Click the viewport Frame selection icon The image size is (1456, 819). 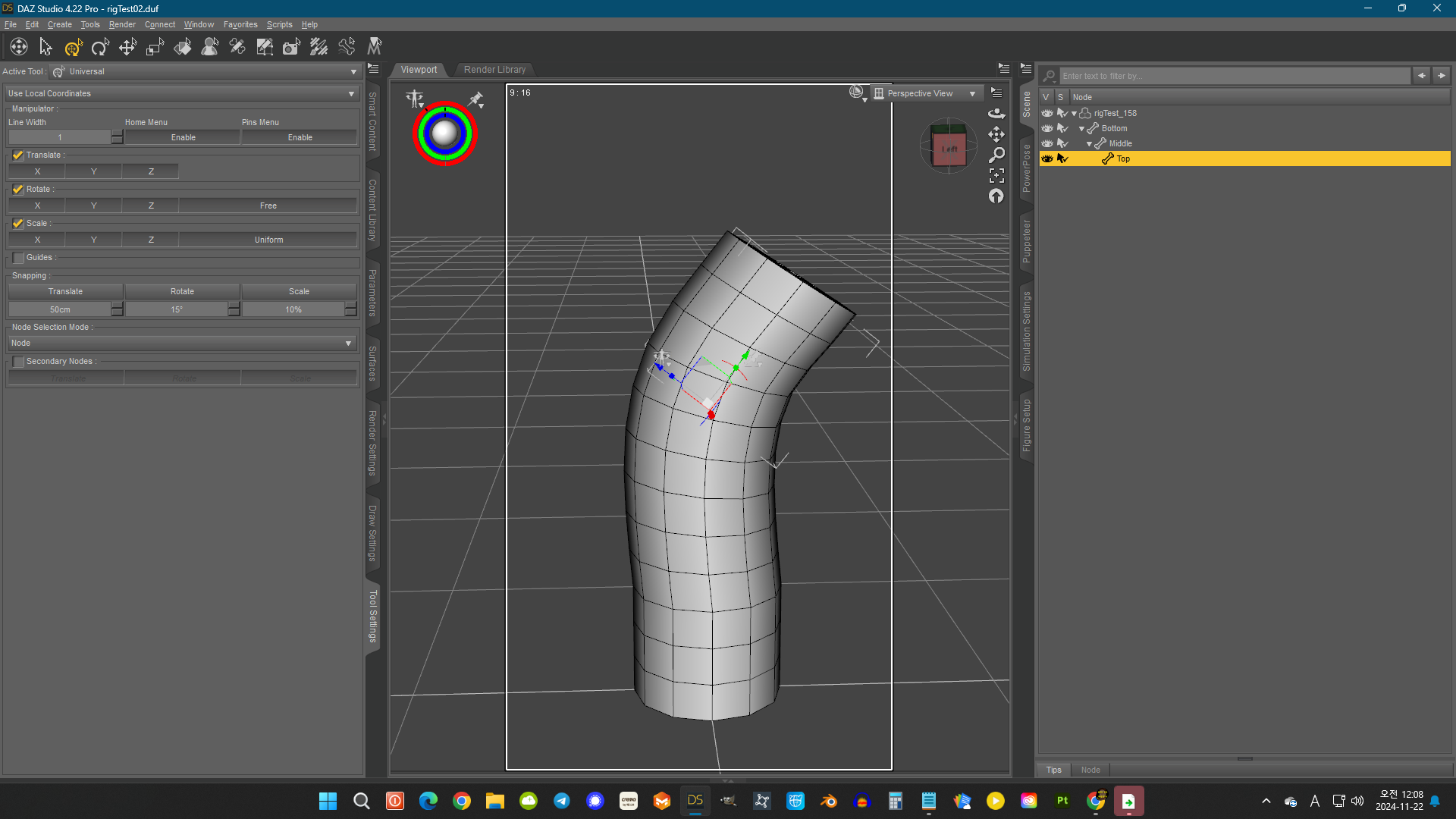tap(996, 175)
